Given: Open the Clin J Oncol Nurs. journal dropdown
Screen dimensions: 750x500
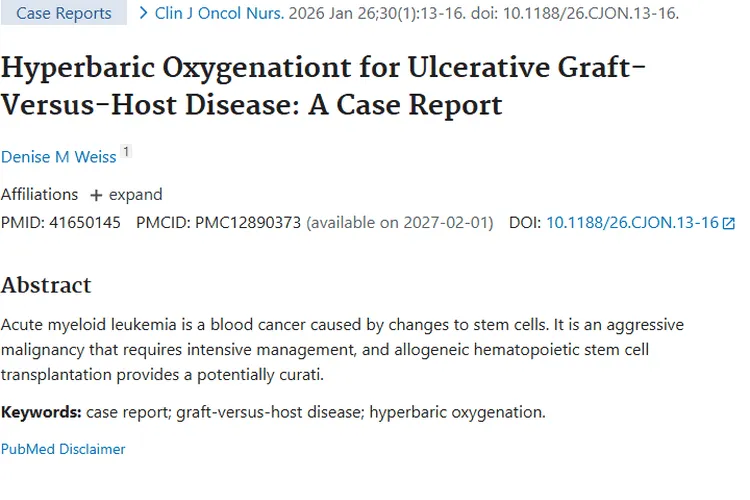Looking at the screenshot, I should pyautogui.click(x=219, y=13).
